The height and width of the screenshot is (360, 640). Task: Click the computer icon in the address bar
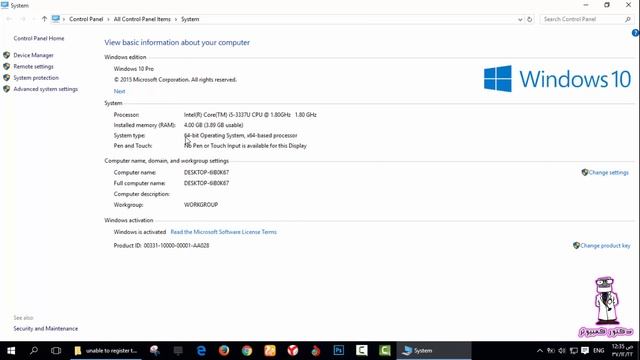56,19
